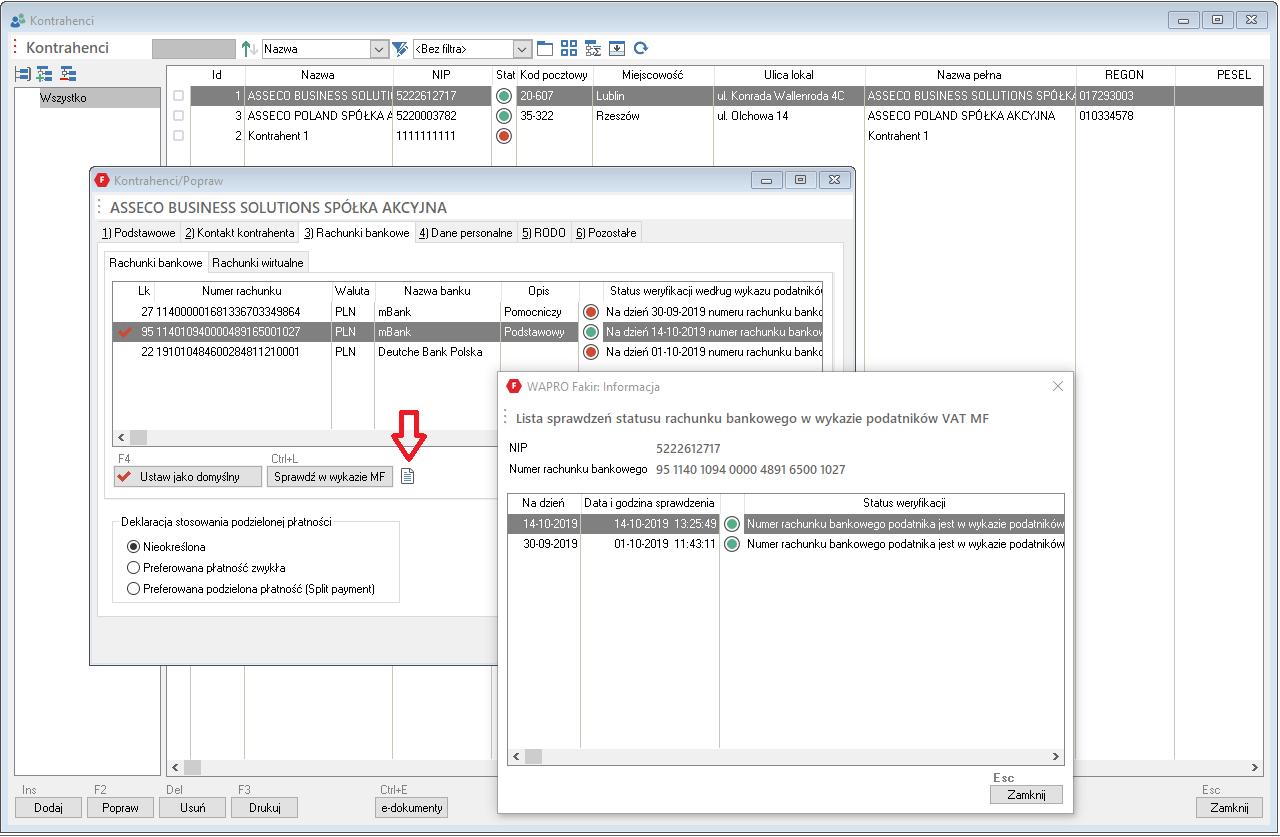Click green status icon in ASSECO BUSINESS SOLUTIONS row

point(504,96)
